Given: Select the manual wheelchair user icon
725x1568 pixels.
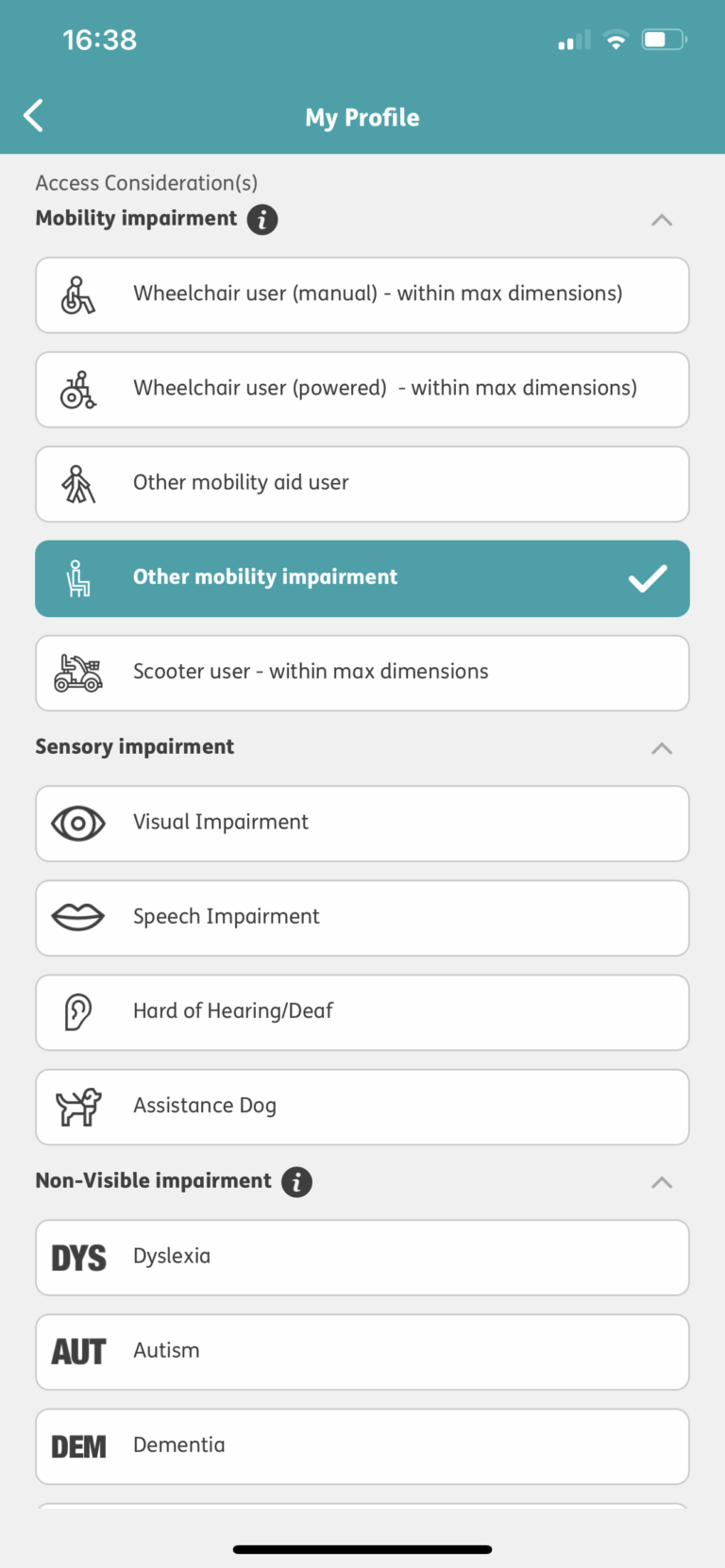Looking at the screenshot, I should coord(77,294).
